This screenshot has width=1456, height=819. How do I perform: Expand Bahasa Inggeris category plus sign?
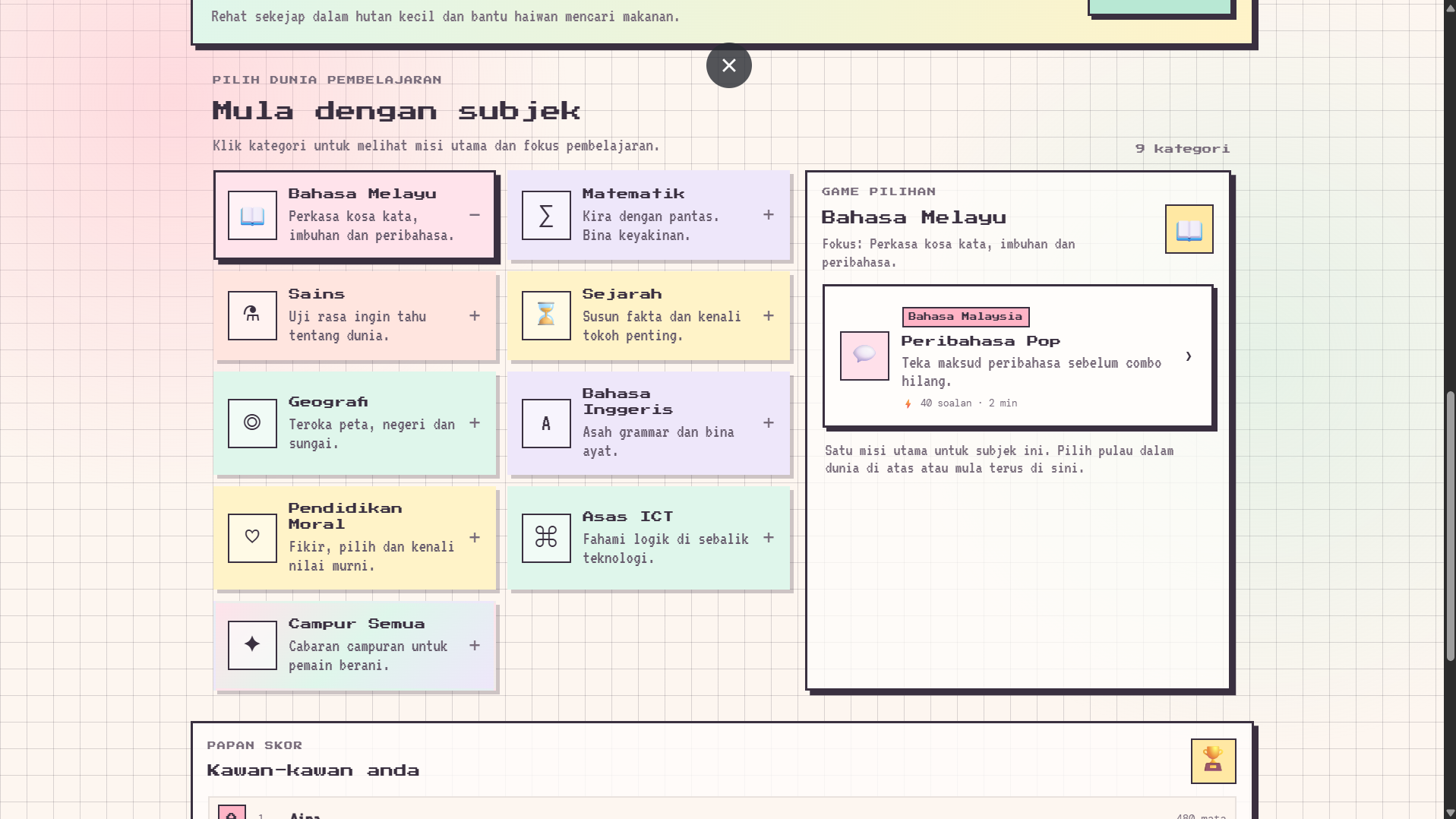tap(769, 423)
